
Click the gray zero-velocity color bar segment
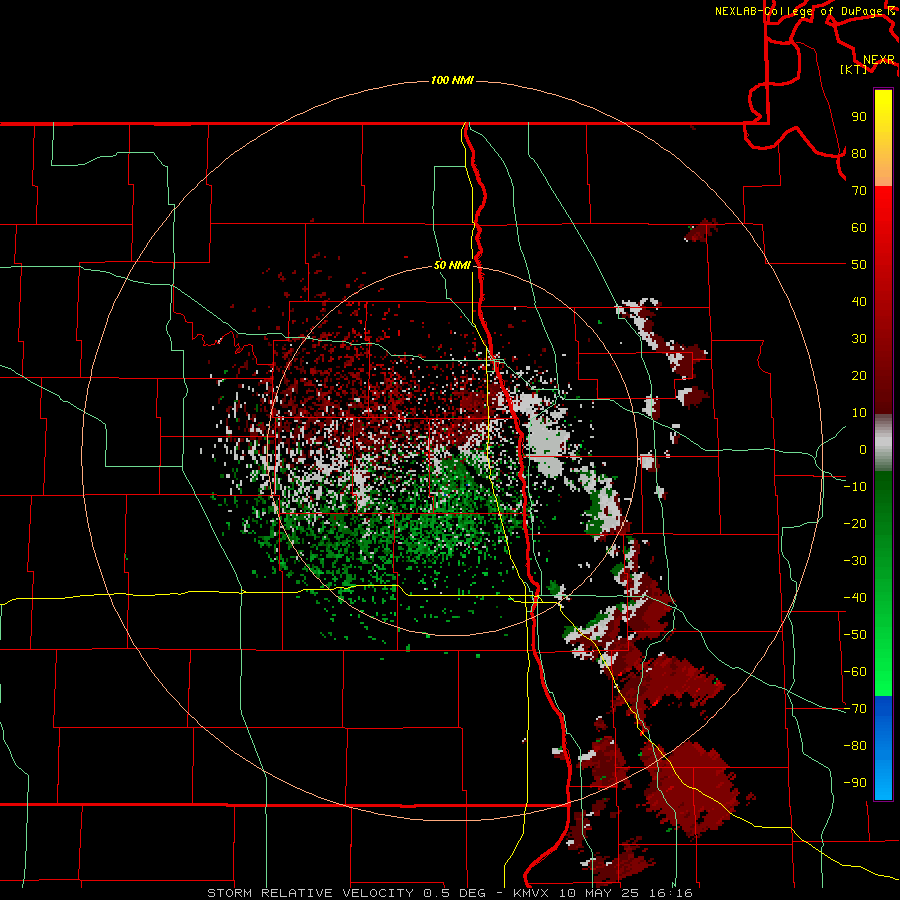(883, 443)
